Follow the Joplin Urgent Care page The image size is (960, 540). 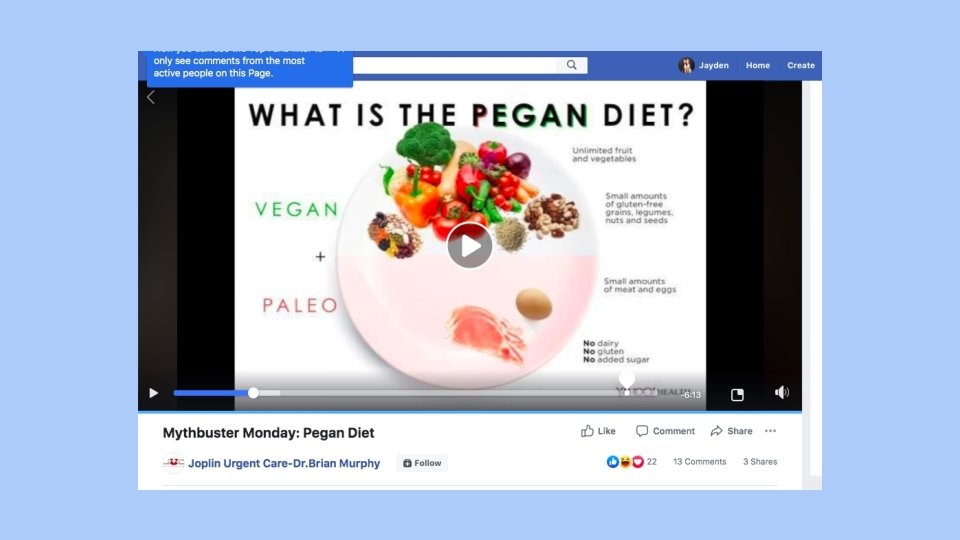click(422, 463)
